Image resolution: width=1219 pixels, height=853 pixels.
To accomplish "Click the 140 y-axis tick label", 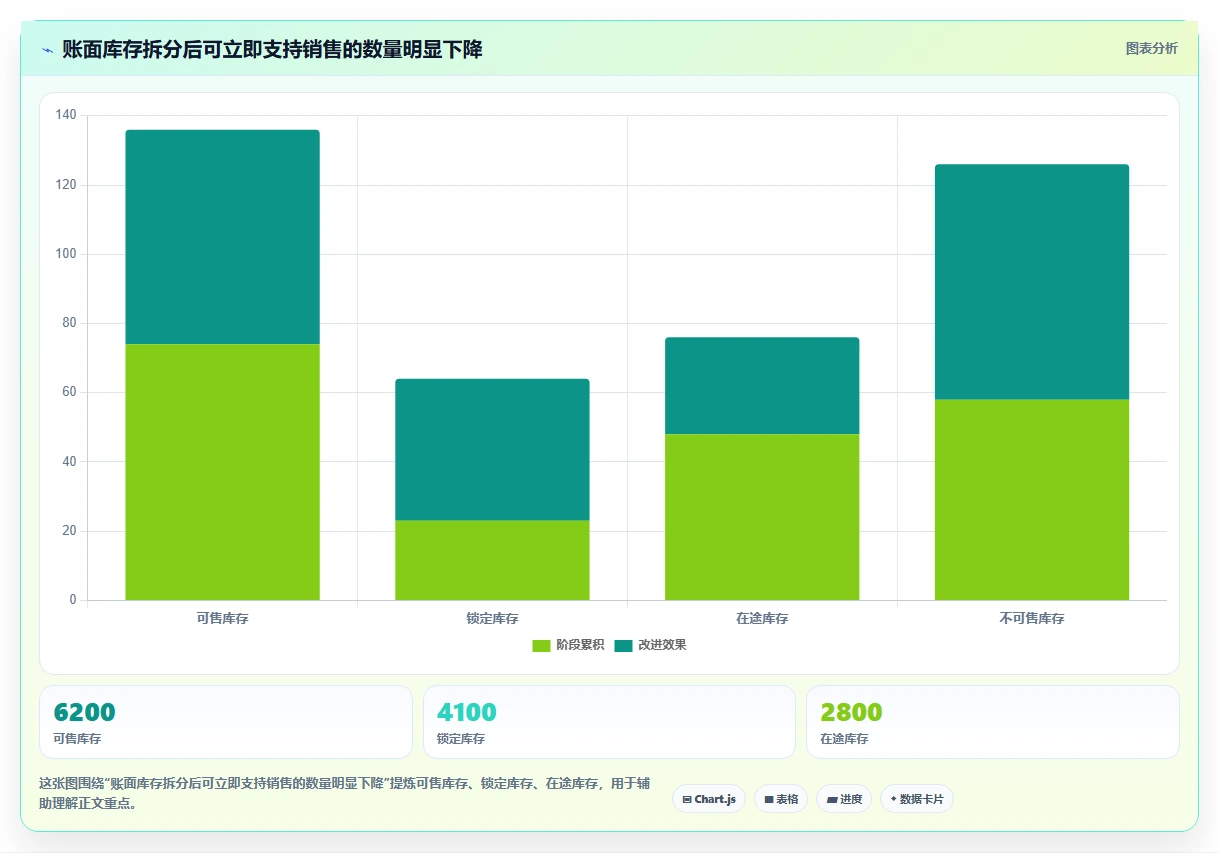I will pyautogui.click(x=66, y=116).
